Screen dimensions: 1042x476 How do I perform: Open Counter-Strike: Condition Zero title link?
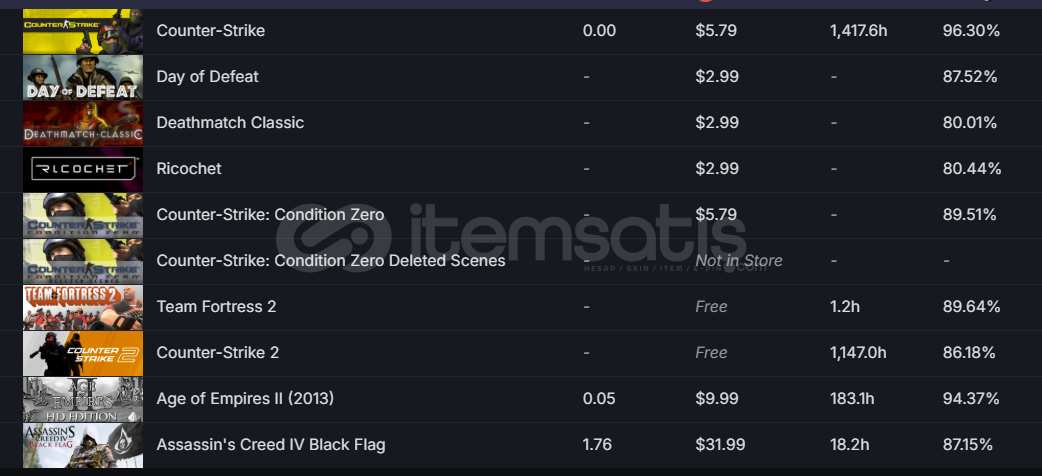270,214
